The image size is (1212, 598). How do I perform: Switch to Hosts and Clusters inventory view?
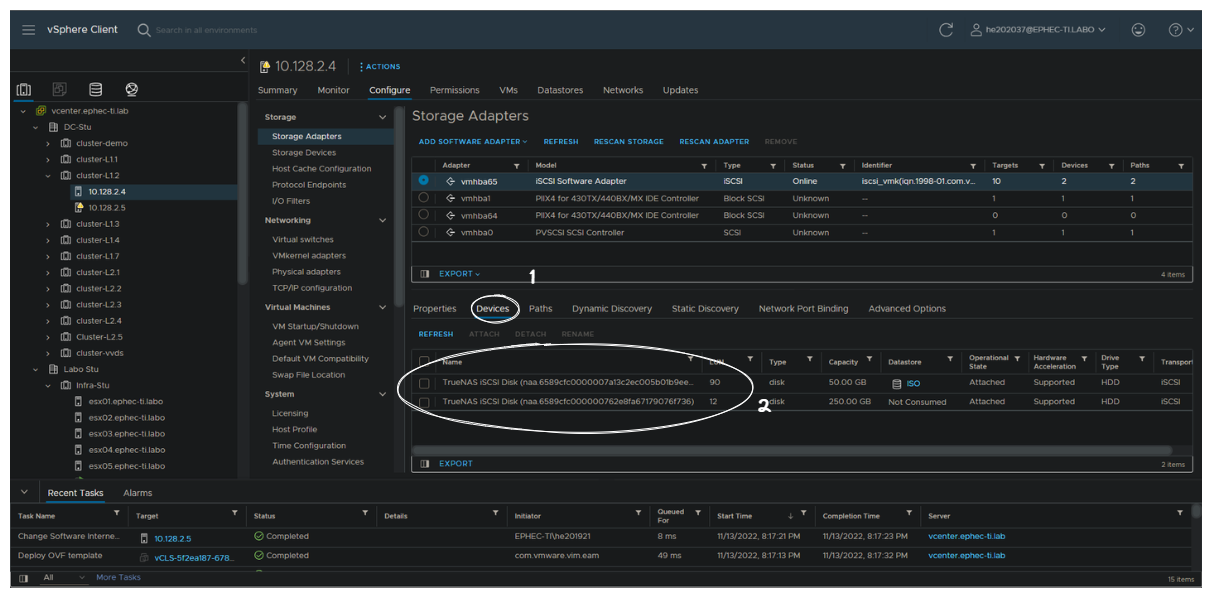pyautogui.click(x=24, y=90)
